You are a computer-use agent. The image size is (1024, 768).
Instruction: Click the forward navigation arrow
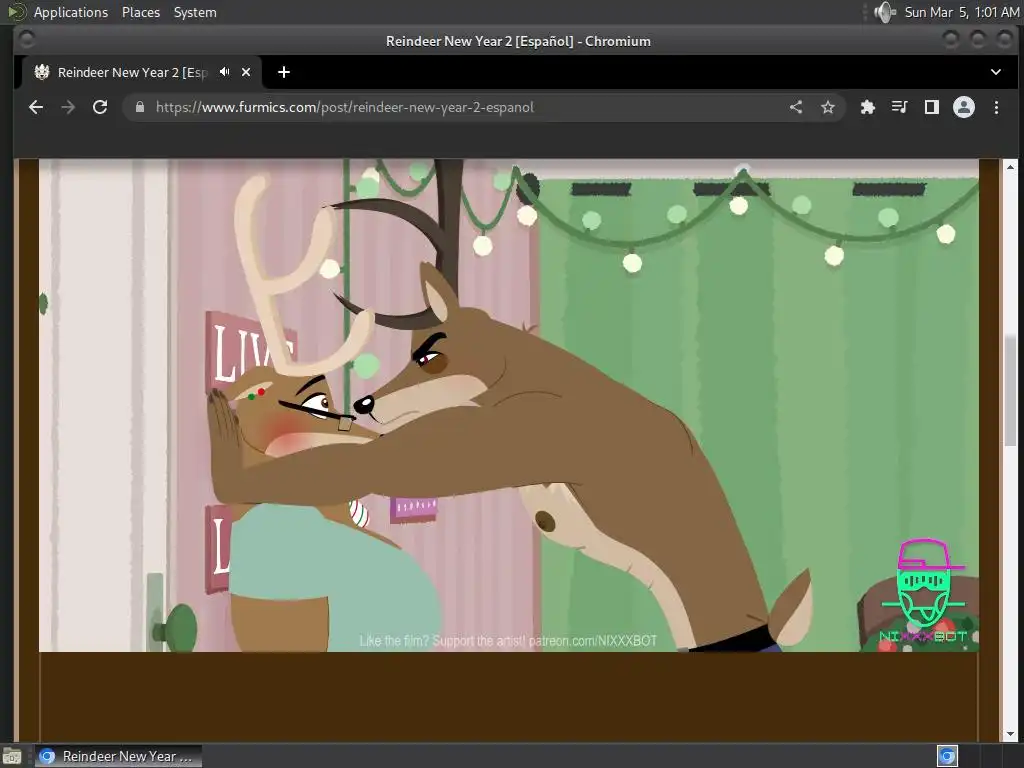coord(68,107)
